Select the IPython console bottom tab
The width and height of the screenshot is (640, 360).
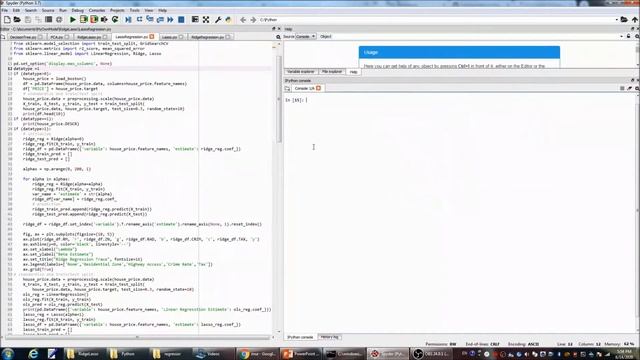pos(300,337)
